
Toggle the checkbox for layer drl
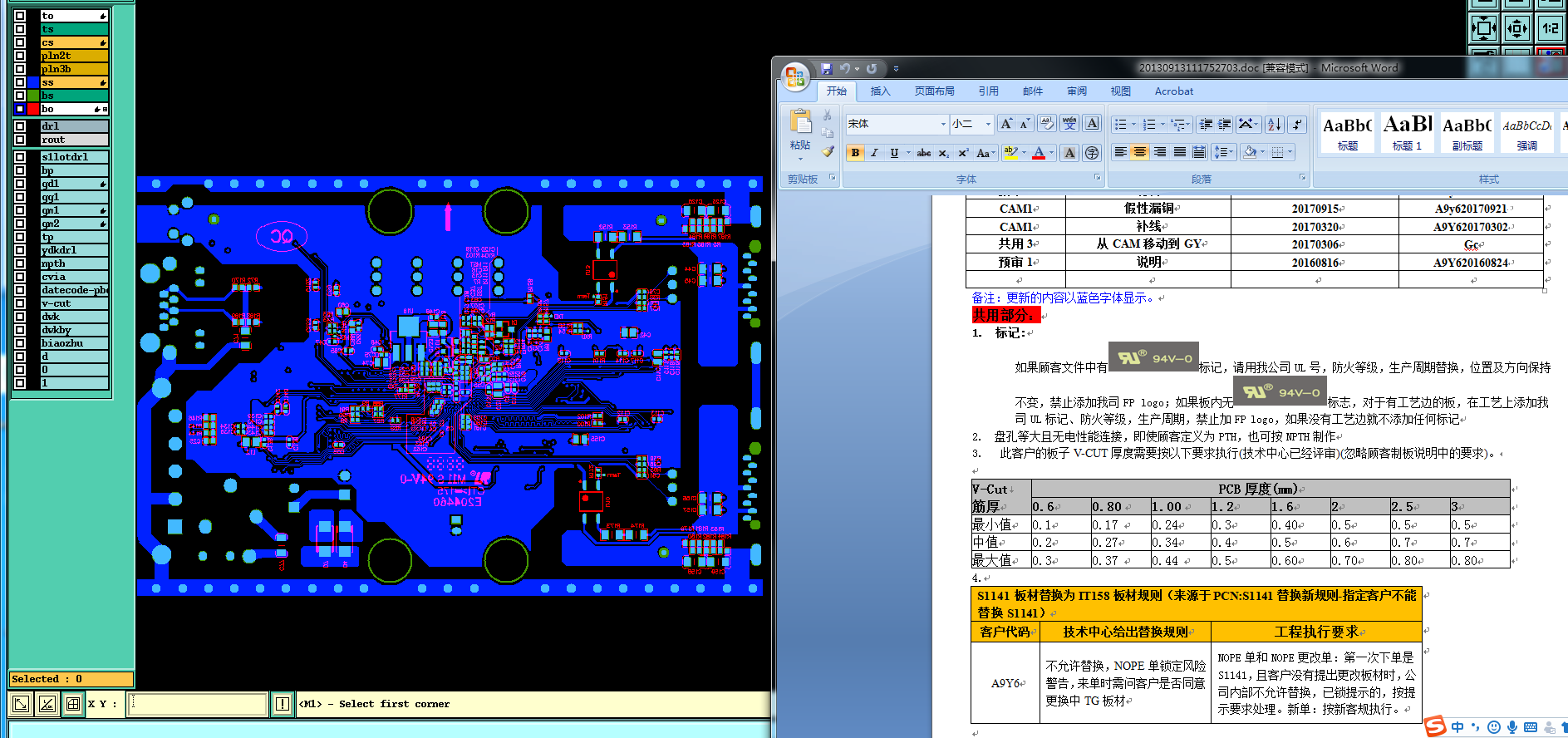(x=19, y=126)
